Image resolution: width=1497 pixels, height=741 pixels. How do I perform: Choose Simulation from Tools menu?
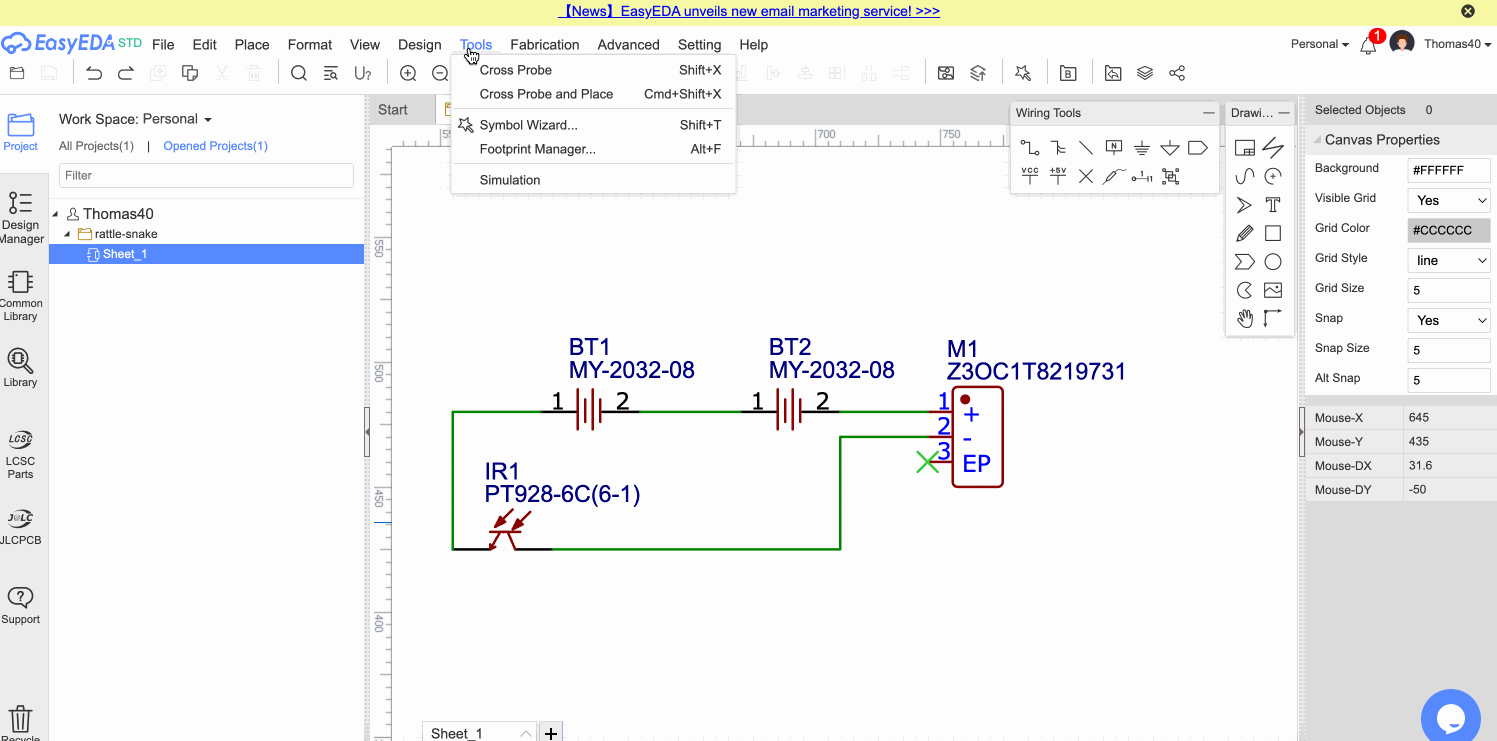tap(593, 180)
